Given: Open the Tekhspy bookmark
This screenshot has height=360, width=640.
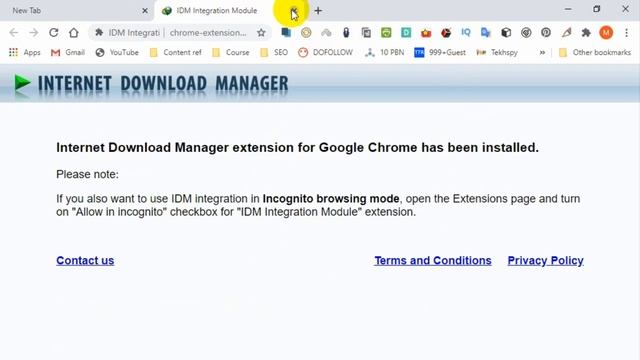Looking at the screenshot, I should point(497,52).
